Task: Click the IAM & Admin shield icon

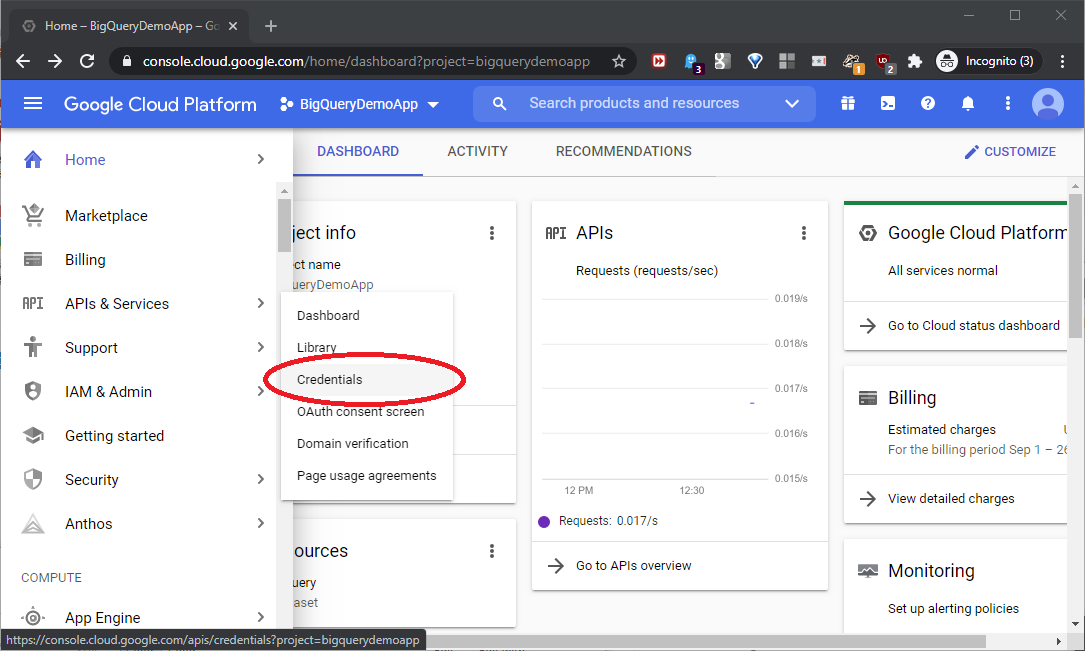Action: click(x=33, y=392)
